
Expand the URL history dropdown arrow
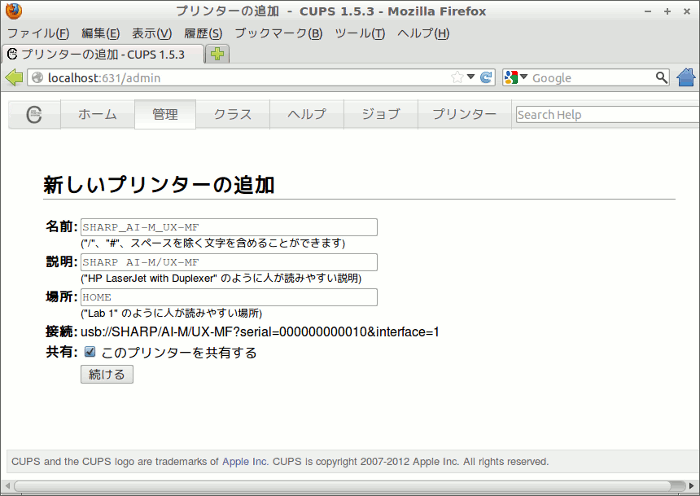click(x=471, y=77)
